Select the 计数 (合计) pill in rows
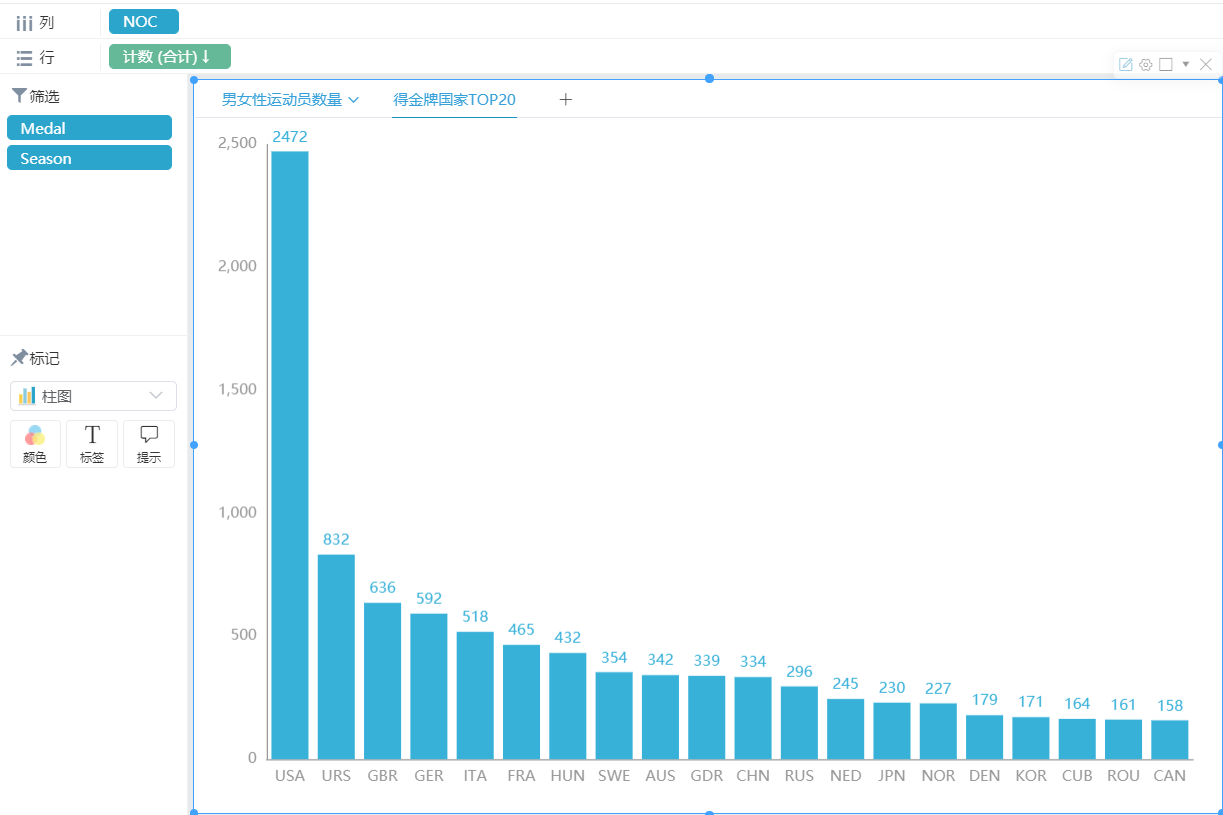Viewport: 1223px width, 815px height. 170,57
